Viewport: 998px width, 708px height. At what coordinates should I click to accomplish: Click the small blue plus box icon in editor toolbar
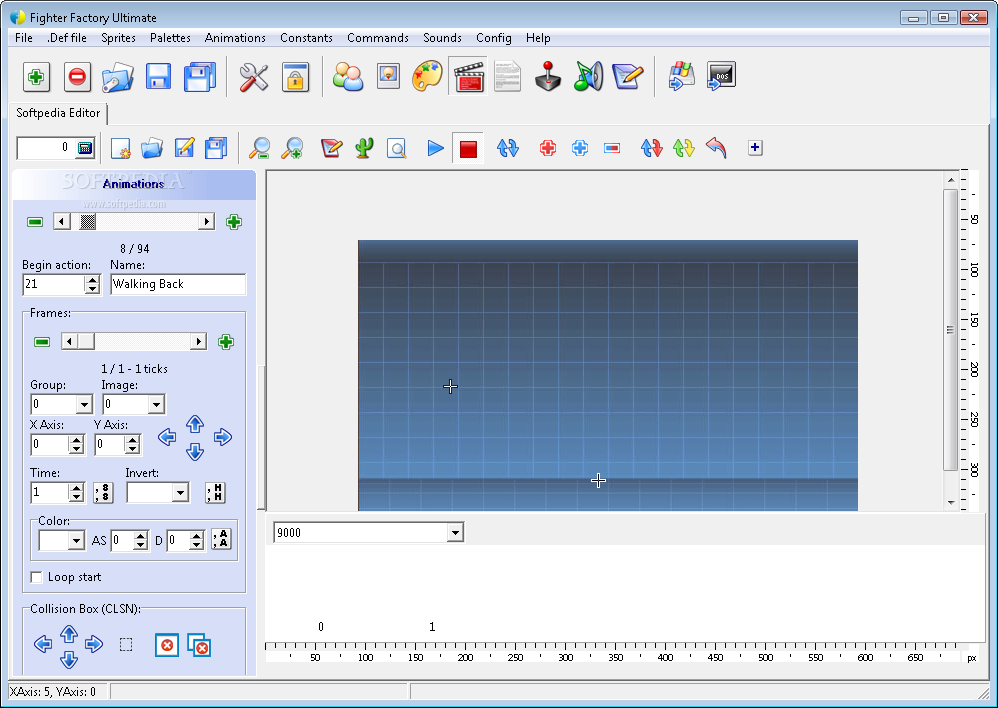pyautogui.click(x=755, y=148)
